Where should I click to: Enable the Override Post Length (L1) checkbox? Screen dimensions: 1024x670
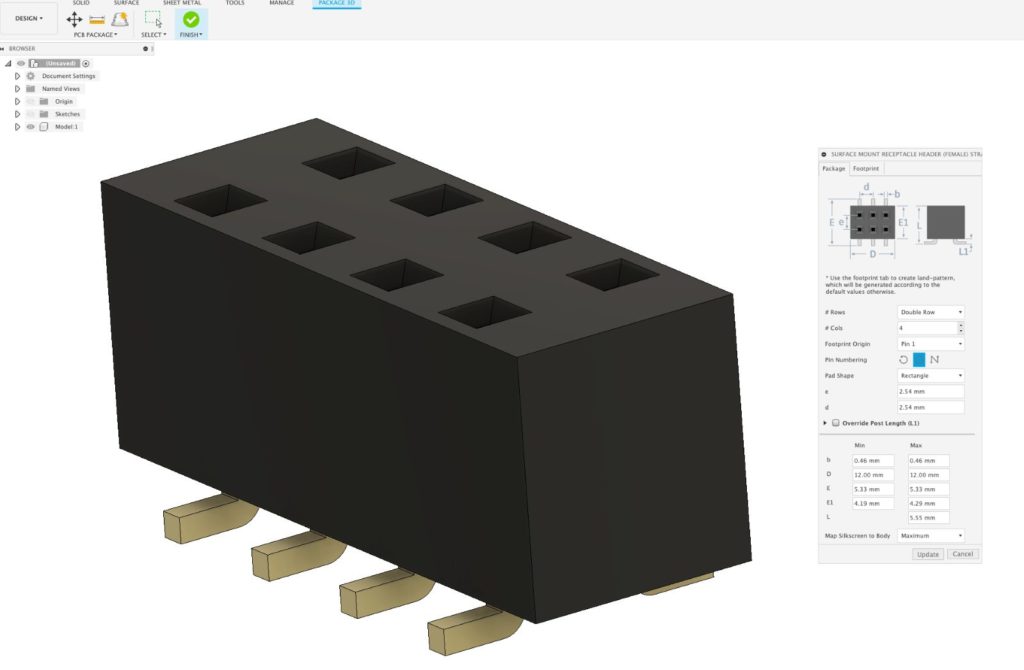836,423
